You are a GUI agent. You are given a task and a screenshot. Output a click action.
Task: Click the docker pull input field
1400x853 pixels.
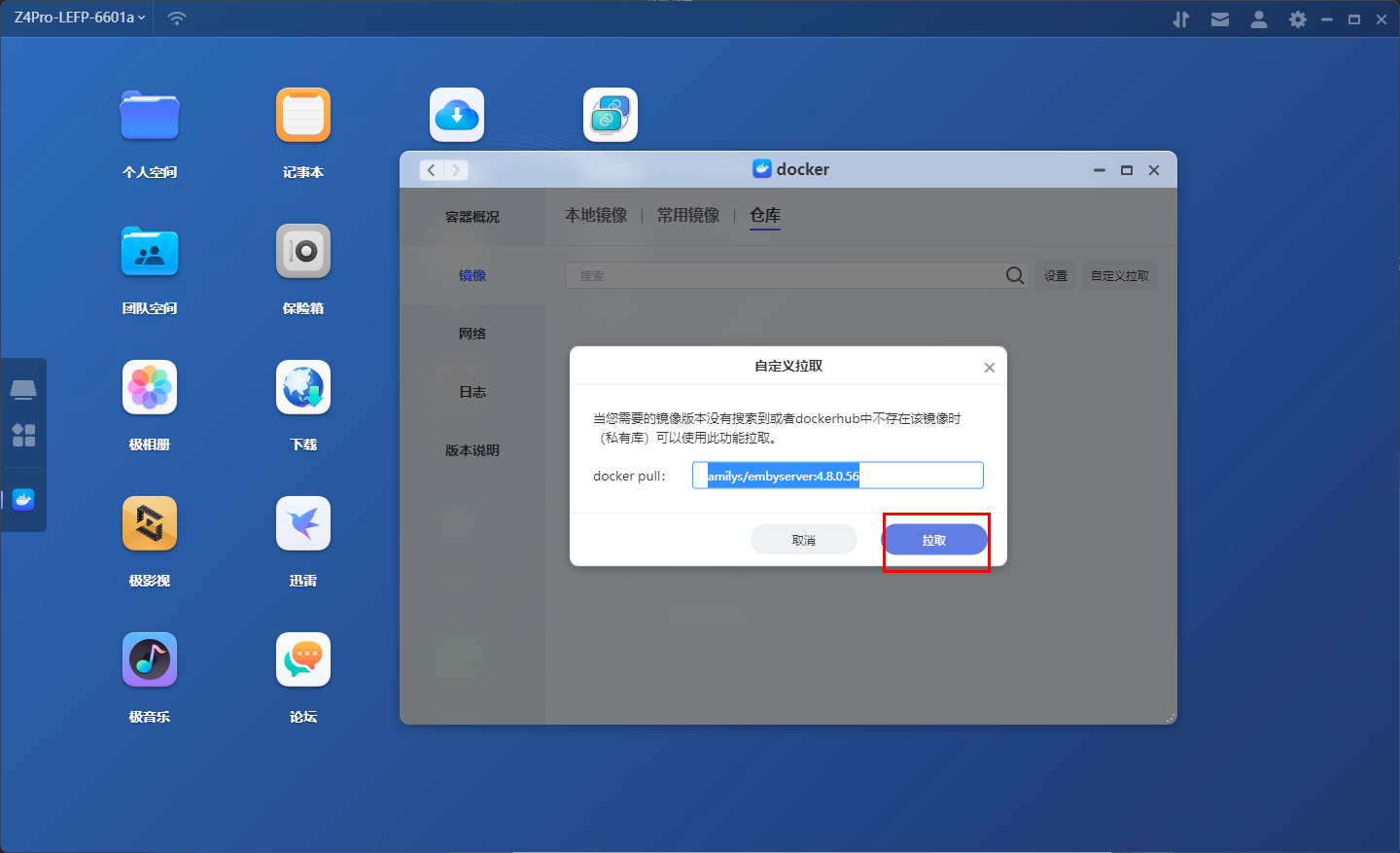click(919, 476)
